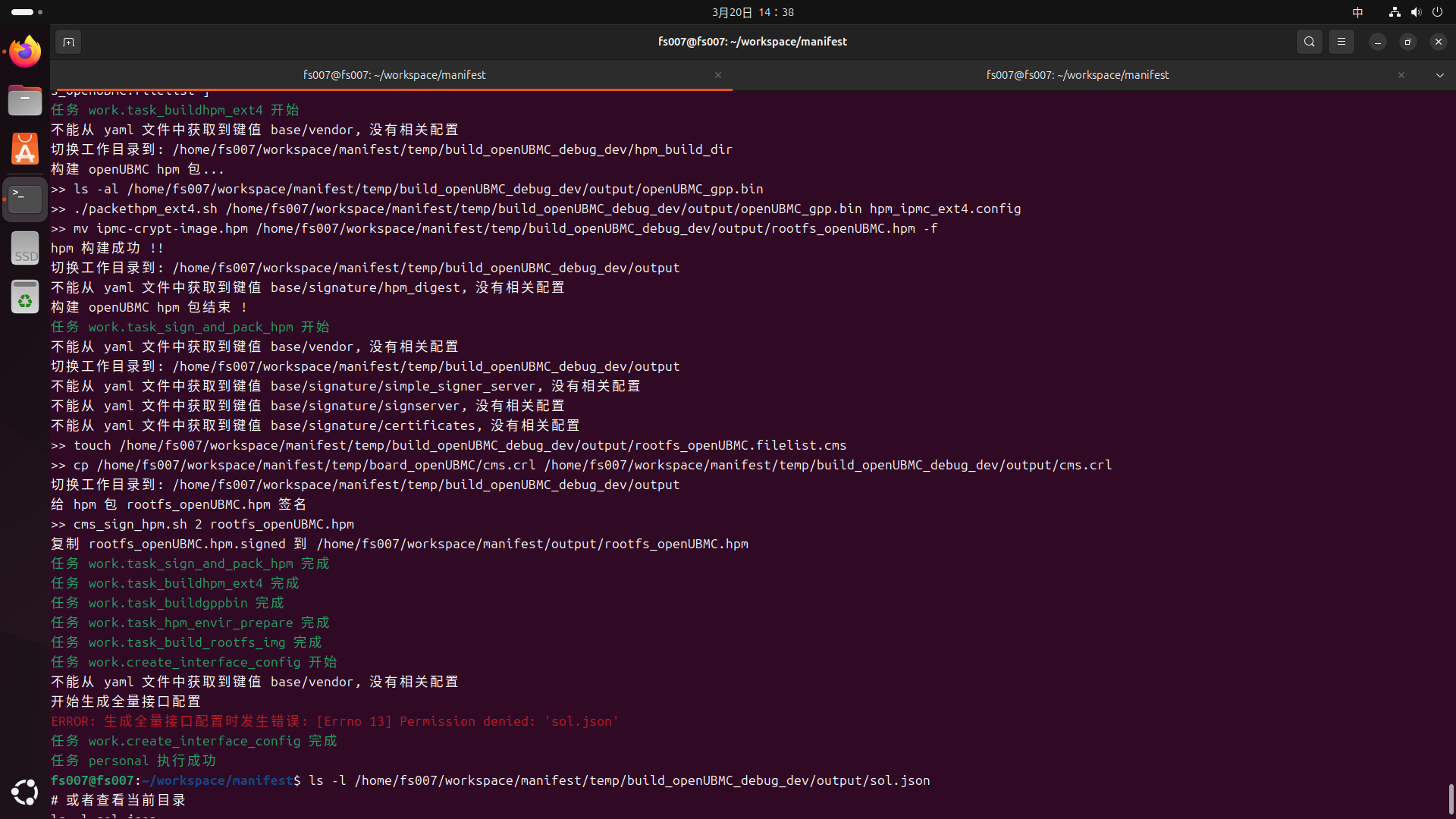Click the terminal vertical scrollbar handle
The image size is (1456, 819).
(1451, 799)
